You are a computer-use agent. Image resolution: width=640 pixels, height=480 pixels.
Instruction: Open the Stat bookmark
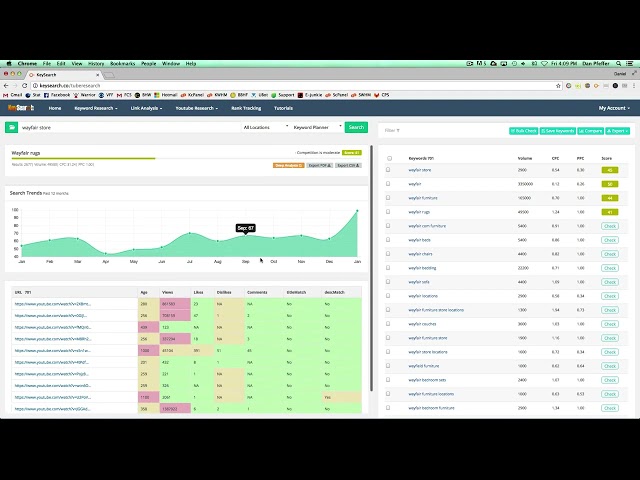(33, 95)
